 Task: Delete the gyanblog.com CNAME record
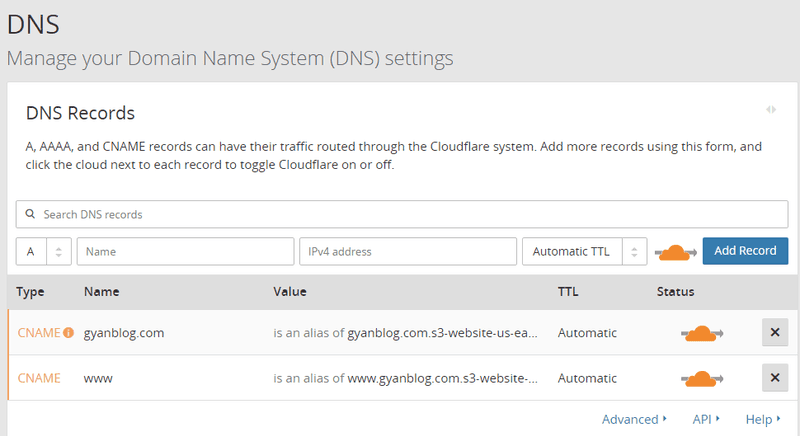(775, 332)
